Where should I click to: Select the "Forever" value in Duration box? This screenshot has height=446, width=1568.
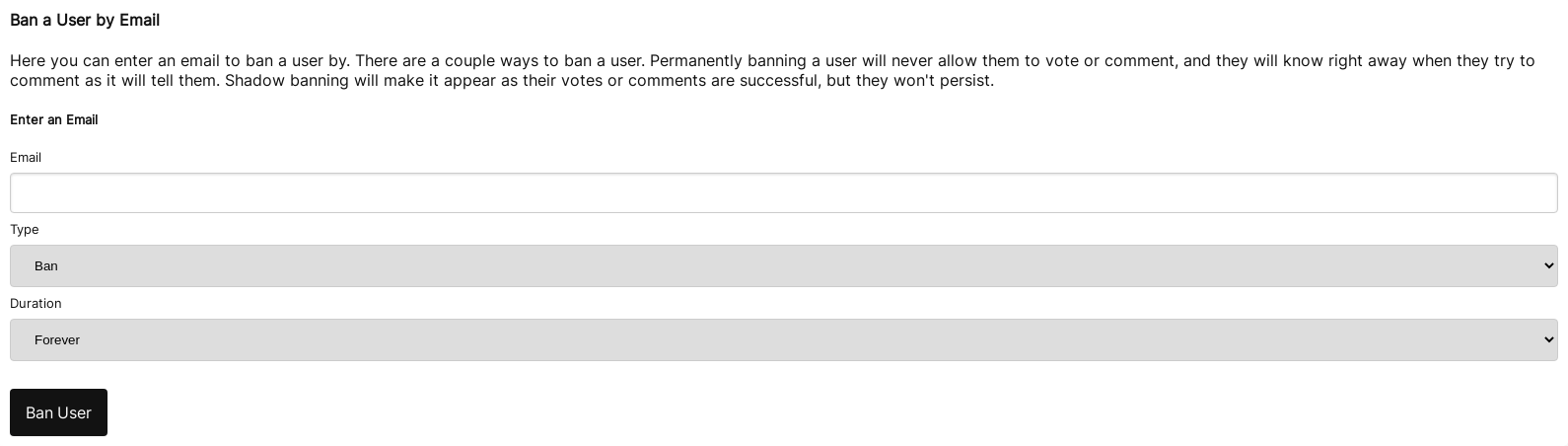57,339
